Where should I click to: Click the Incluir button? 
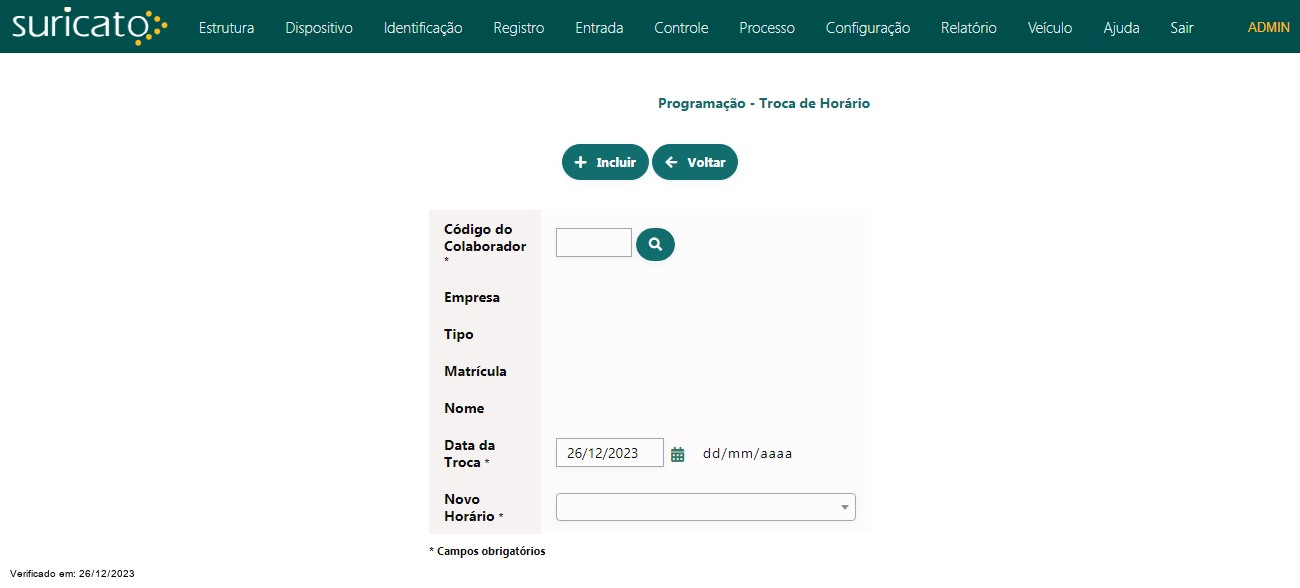[605, 162]
